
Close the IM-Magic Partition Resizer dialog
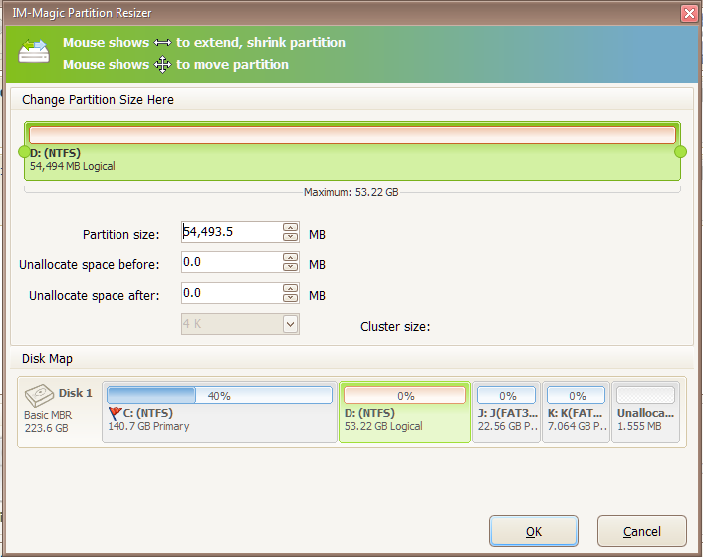690,13
